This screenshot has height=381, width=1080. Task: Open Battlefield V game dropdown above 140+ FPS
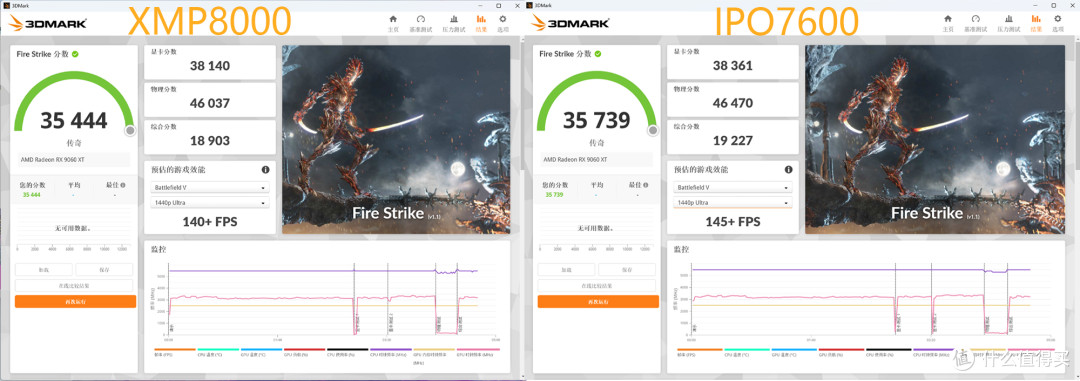[209, 187]
